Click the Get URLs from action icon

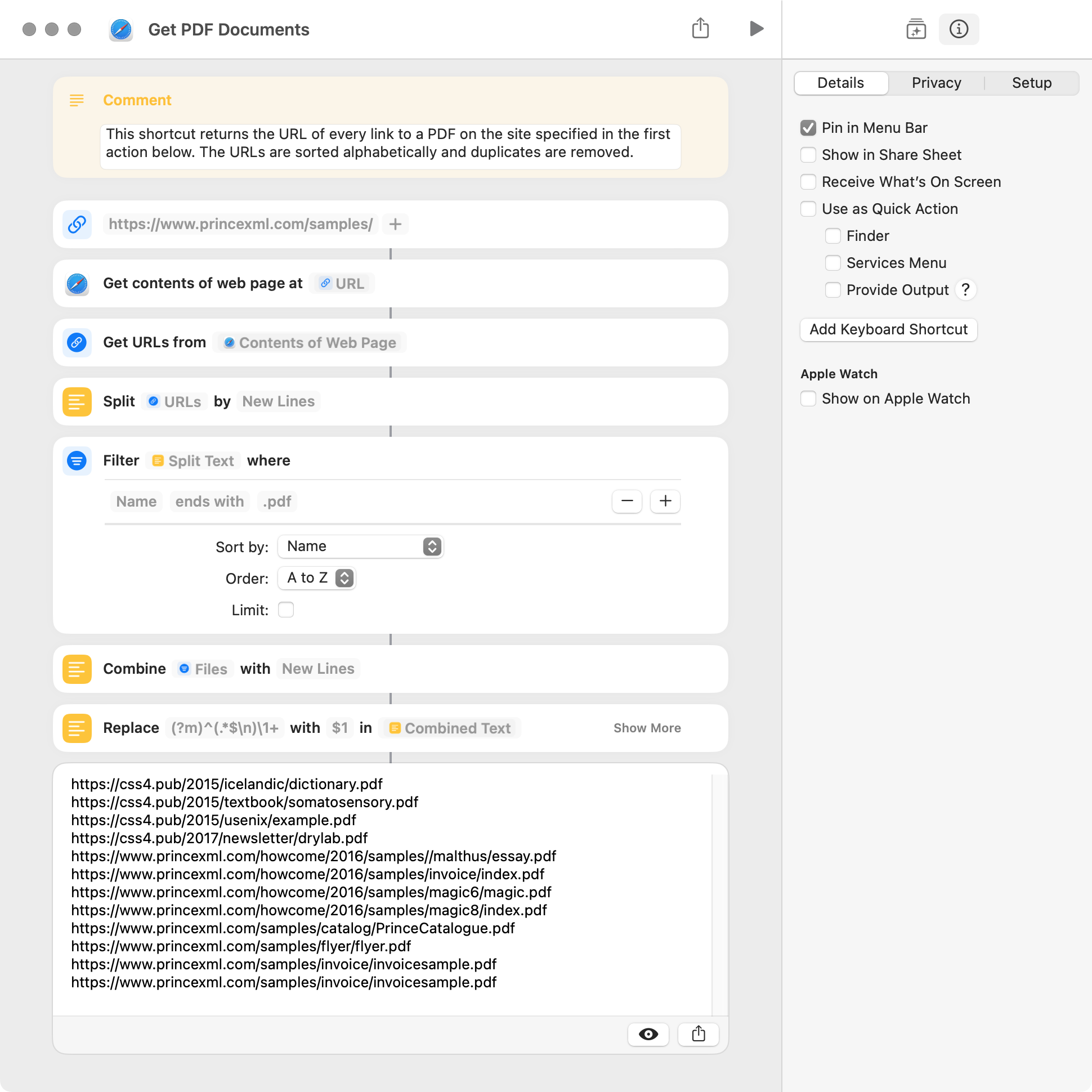(77, 342)
